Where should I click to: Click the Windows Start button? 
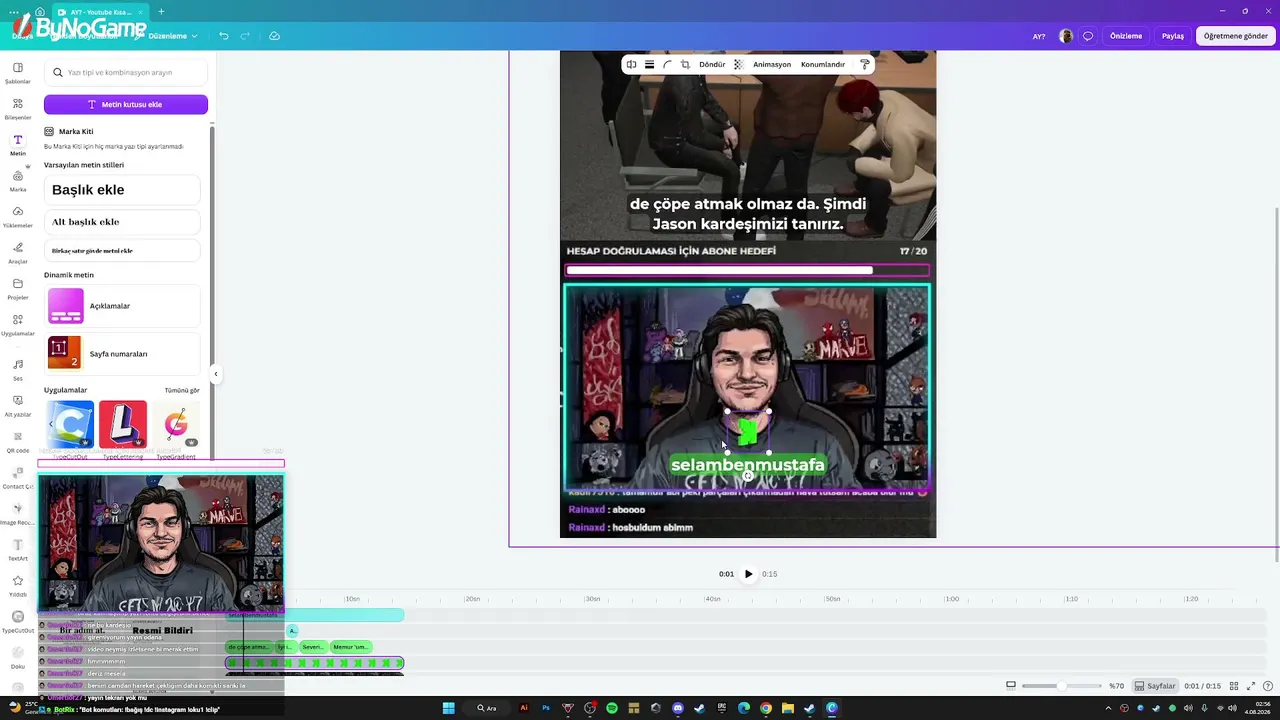tap(449, 708)
